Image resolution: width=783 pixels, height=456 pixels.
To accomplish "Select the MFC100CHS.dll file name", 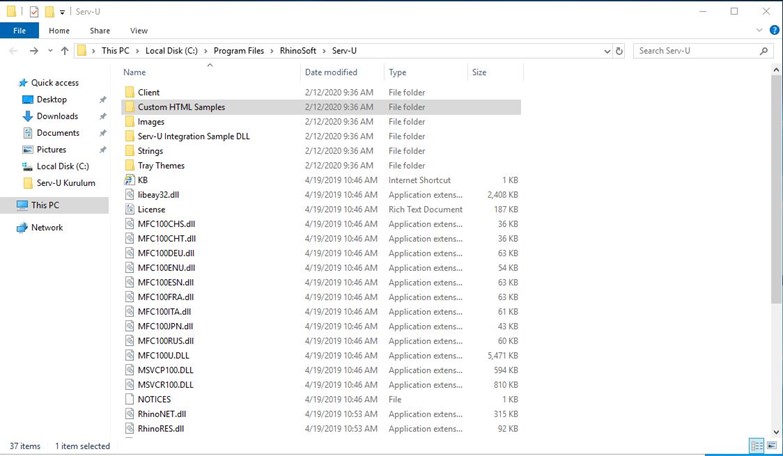I will (166, 224).
